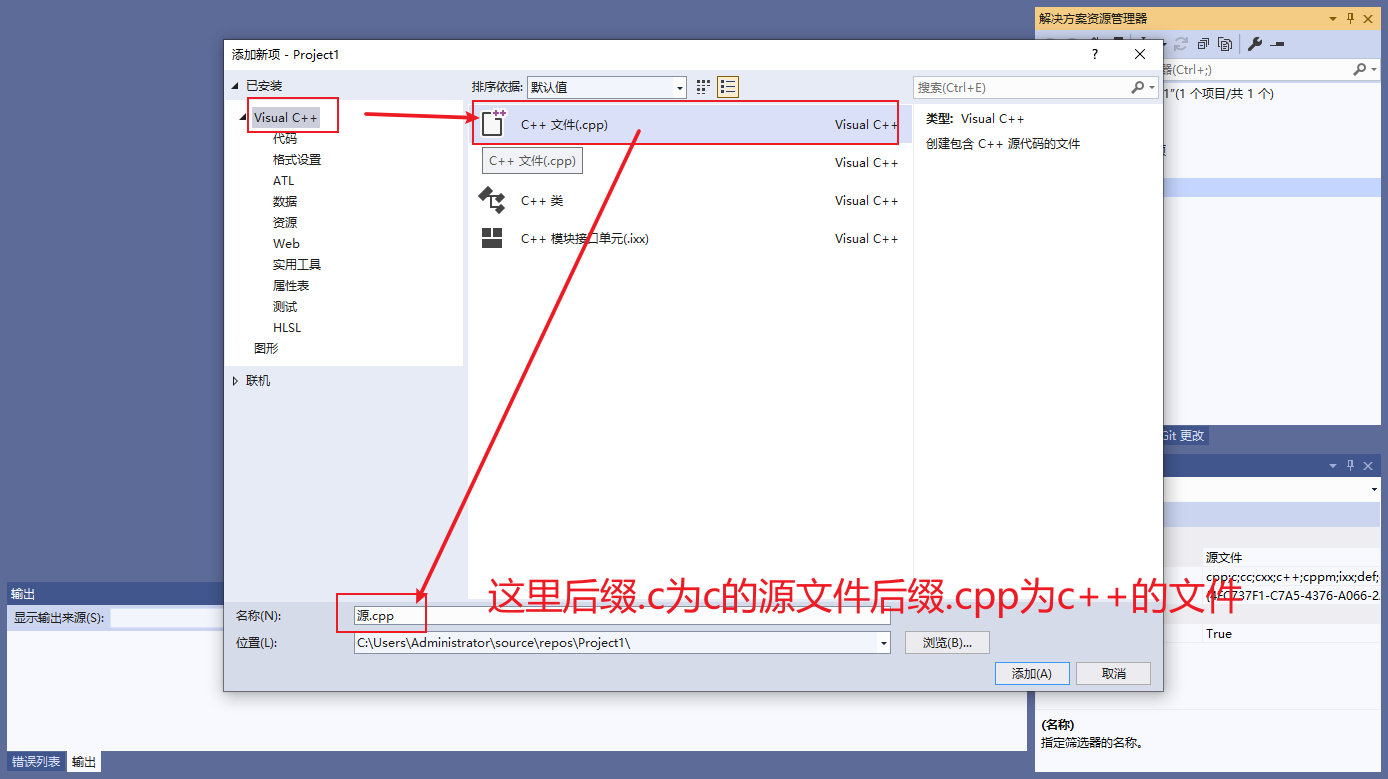Click the 浏览(B)... button

coord(946,642)
